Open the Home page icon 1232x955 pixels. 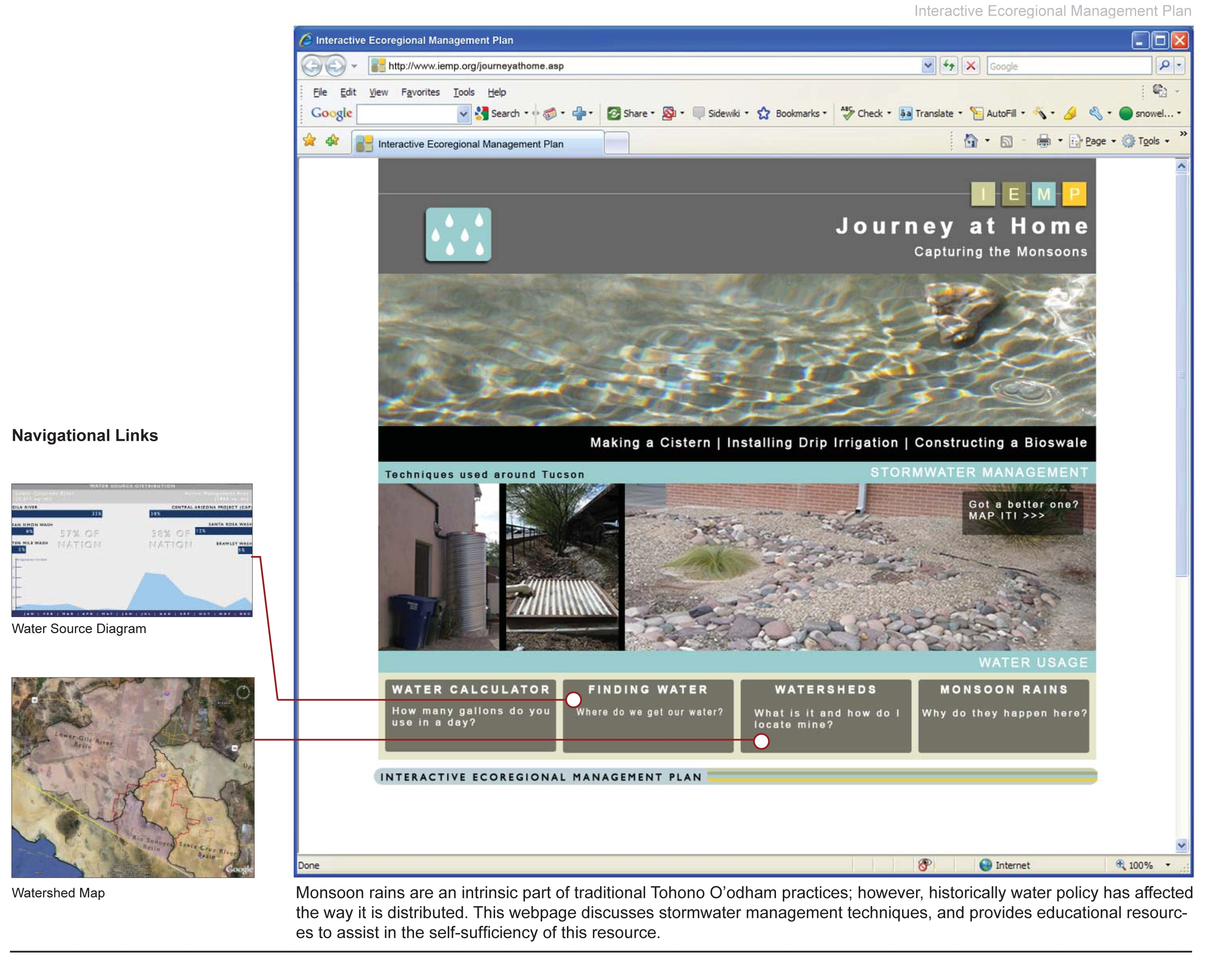[971, 141]
